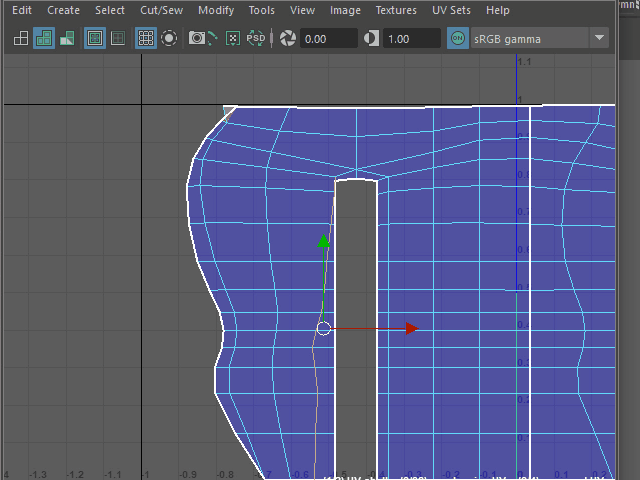
Task: Click the green Y-axis manipulator arrow
Action: 323,242
